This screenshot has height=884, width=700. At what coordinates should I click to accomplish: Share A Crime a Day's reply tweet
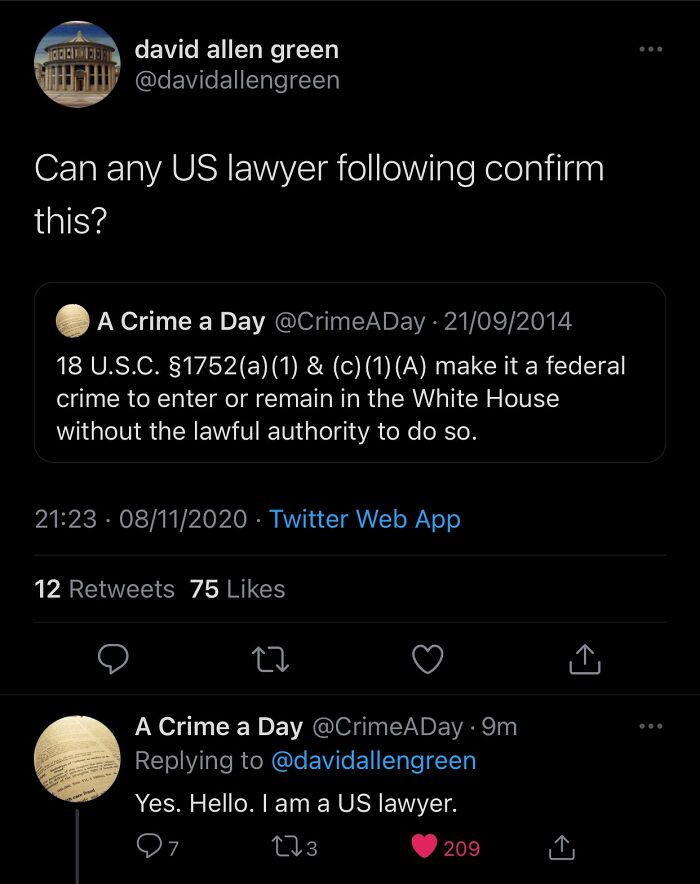[563, 847]
